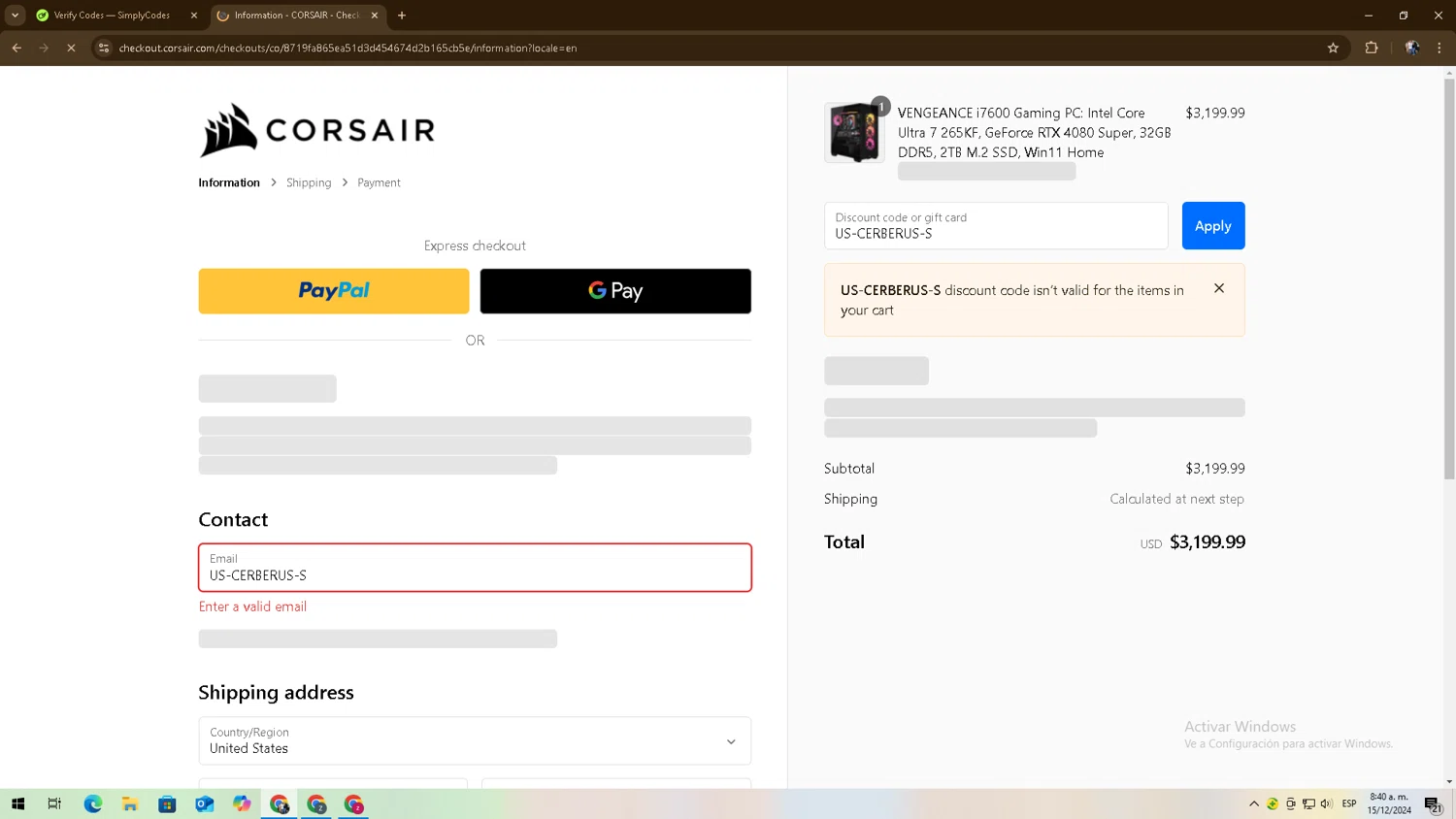Open Shipping step in breadcrumb
The height and width of the screenshot is (819, 1456).
(x=309, y=182)
